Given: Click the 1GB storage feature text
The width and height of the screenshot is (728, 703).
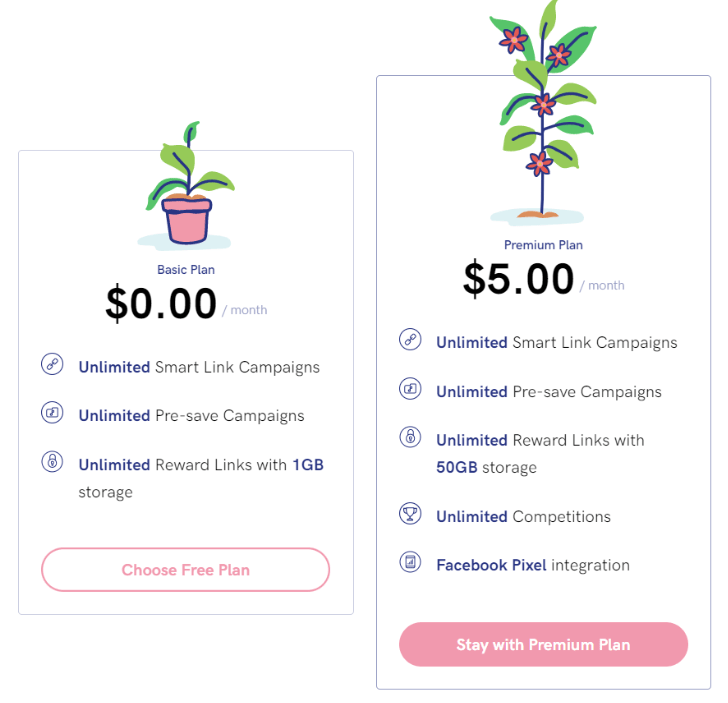Looking at the screenshot, I should 201,478.
